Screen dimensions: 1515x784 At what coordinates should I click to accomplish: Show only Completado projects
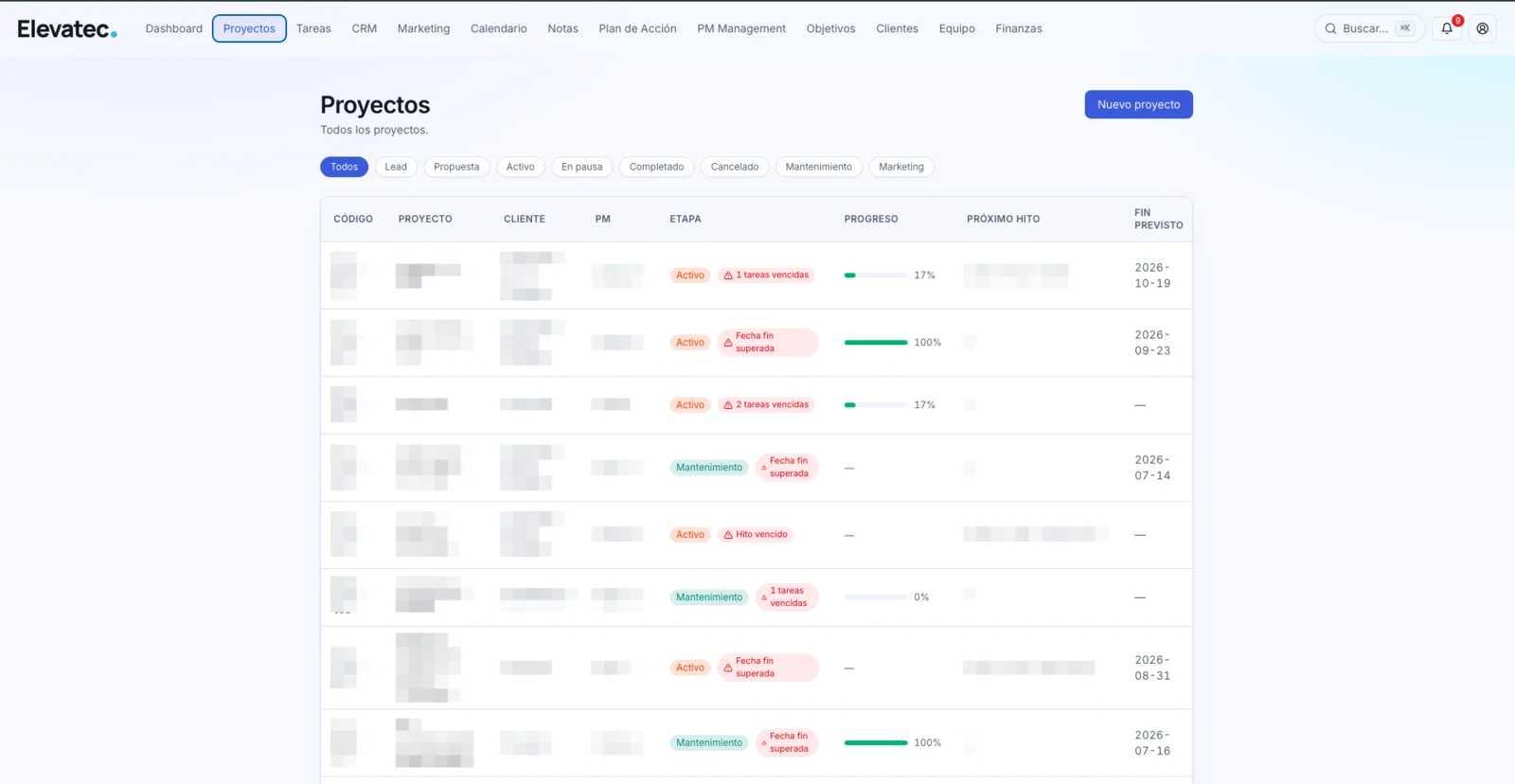[x=656, y=167]
